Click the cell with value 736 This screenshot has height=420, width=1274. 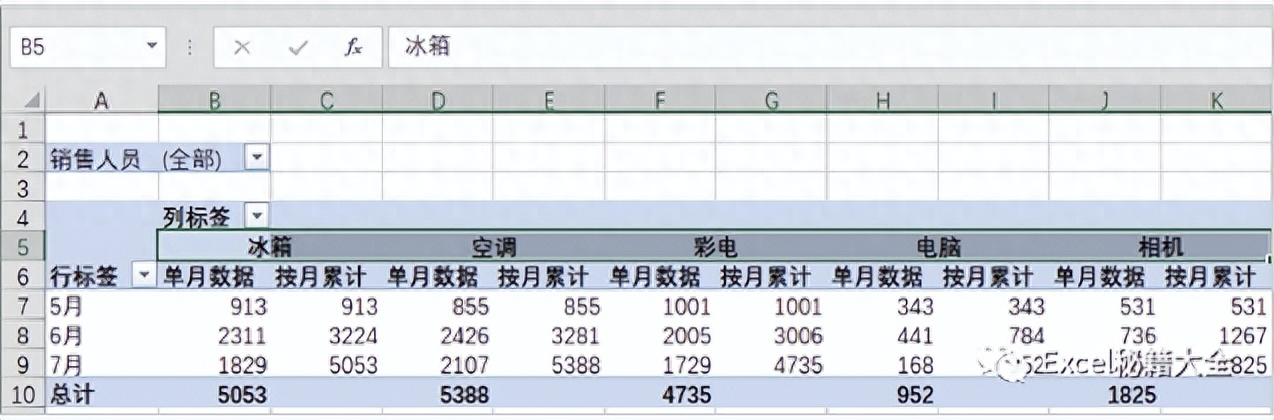click(x=1104, y=336)
